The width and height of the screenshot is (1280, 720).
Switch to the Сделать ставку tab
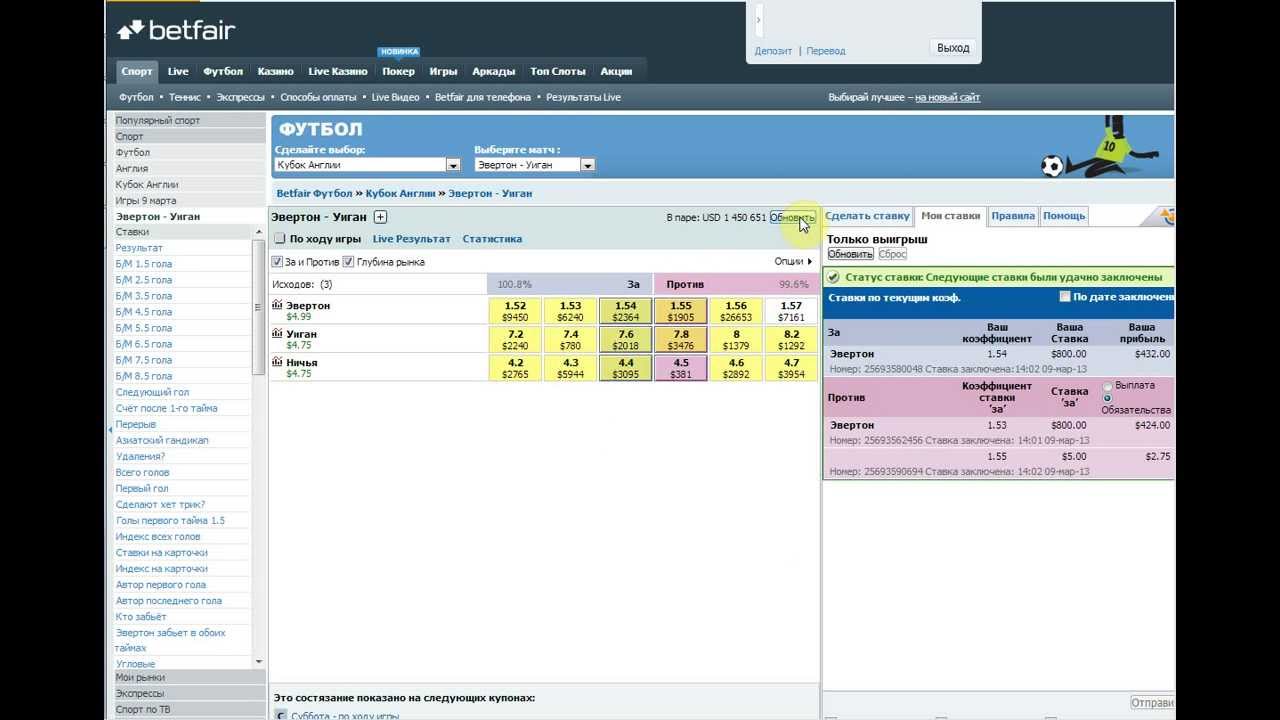(867, 216)
